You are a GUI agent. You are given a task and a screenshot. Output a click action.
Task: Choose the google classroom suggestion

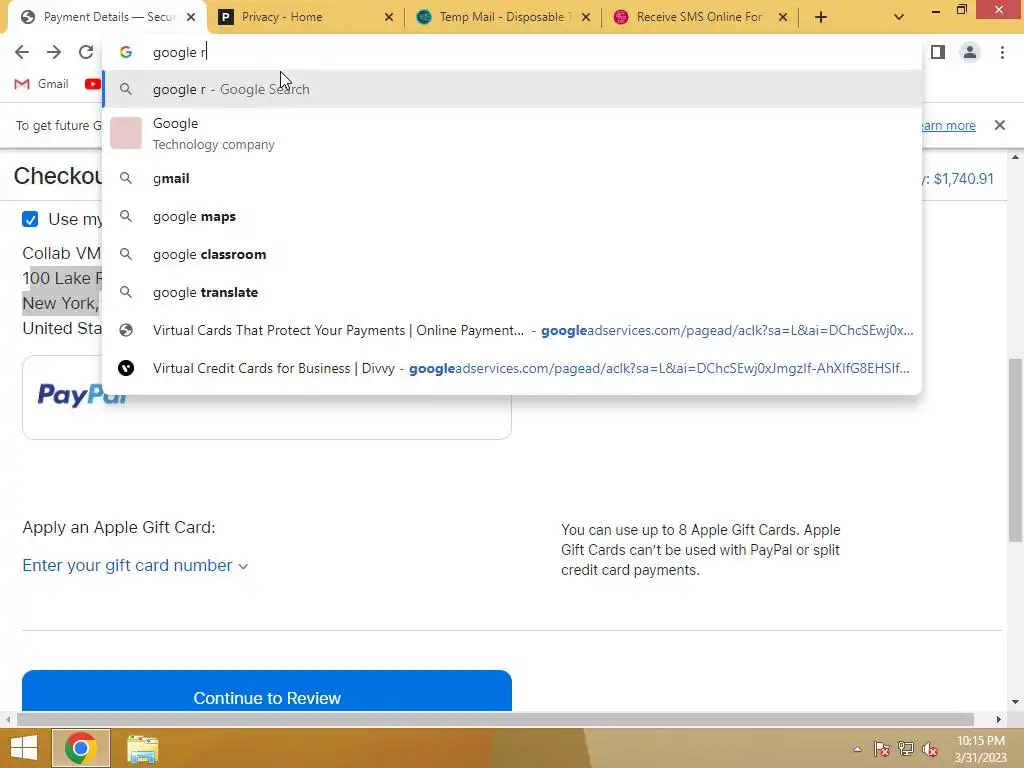(512, 254)
